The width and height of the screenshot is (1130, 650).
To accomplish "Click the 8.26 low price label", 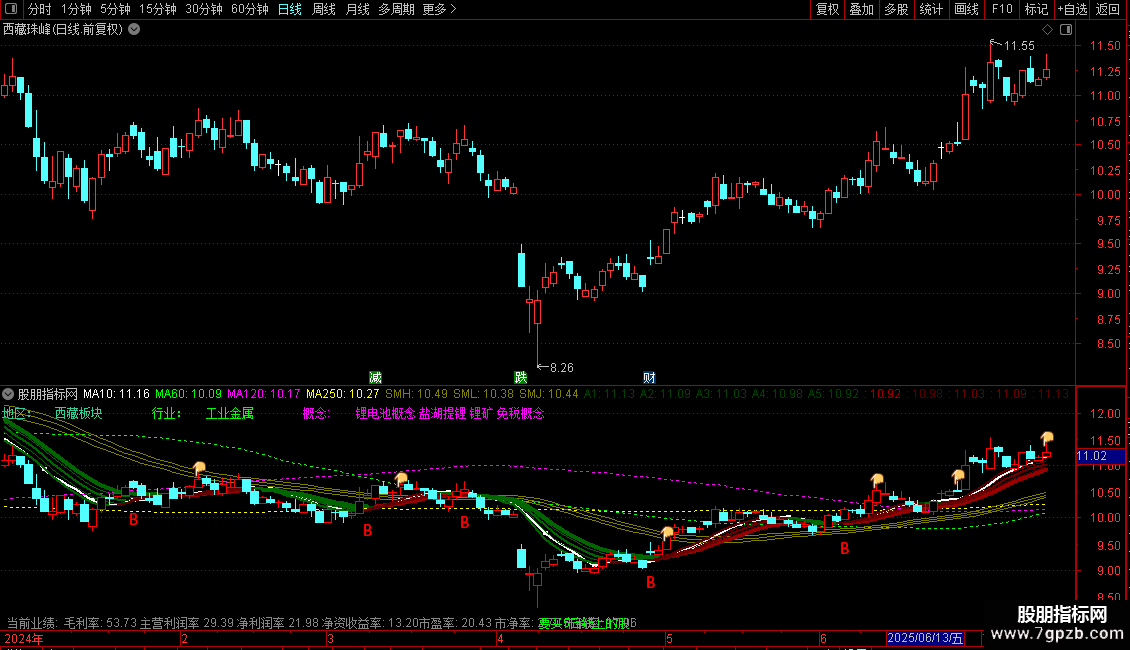I will (562, 368).
